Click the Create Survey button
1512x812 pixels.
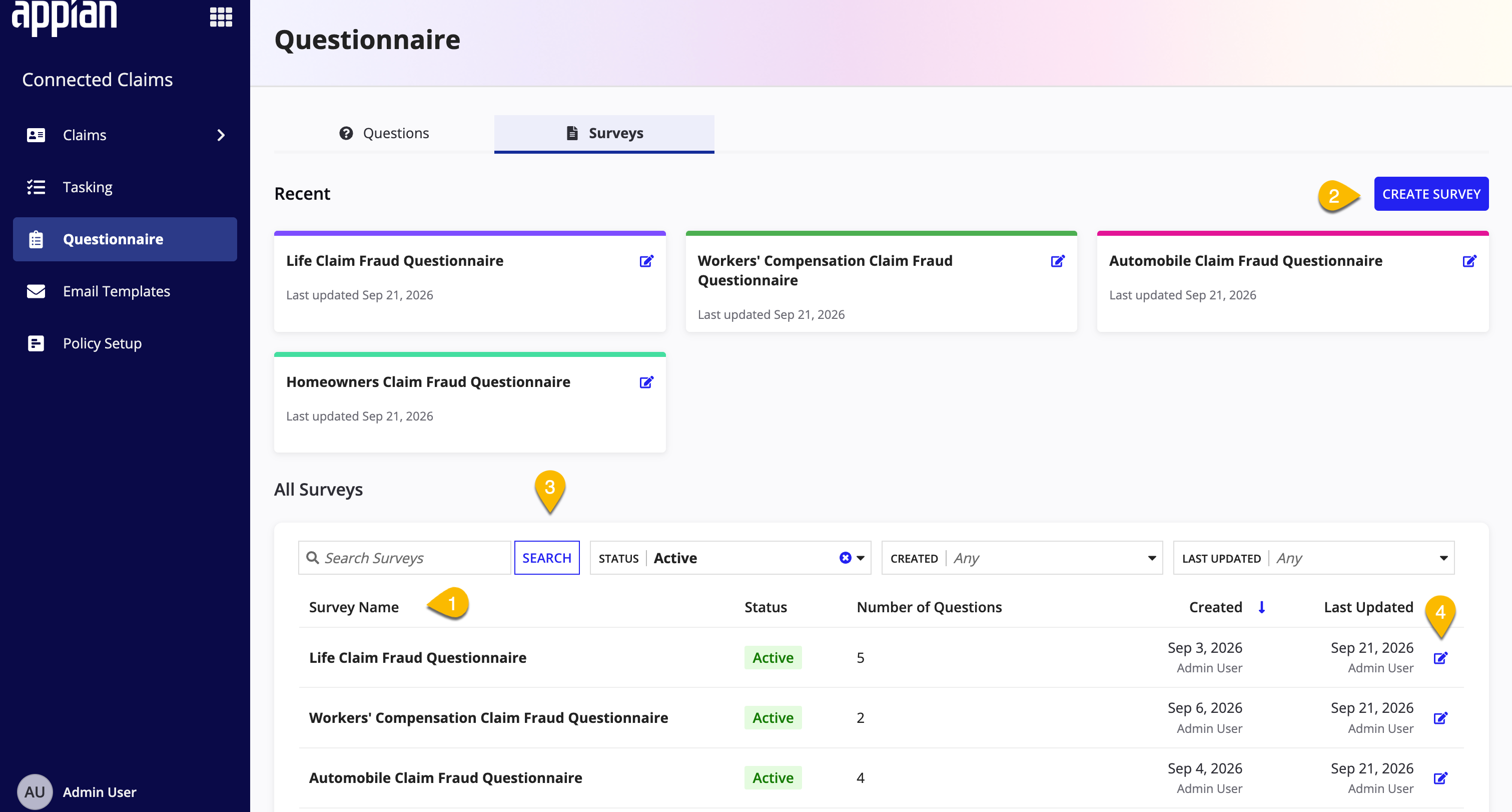coord(1431,194)
